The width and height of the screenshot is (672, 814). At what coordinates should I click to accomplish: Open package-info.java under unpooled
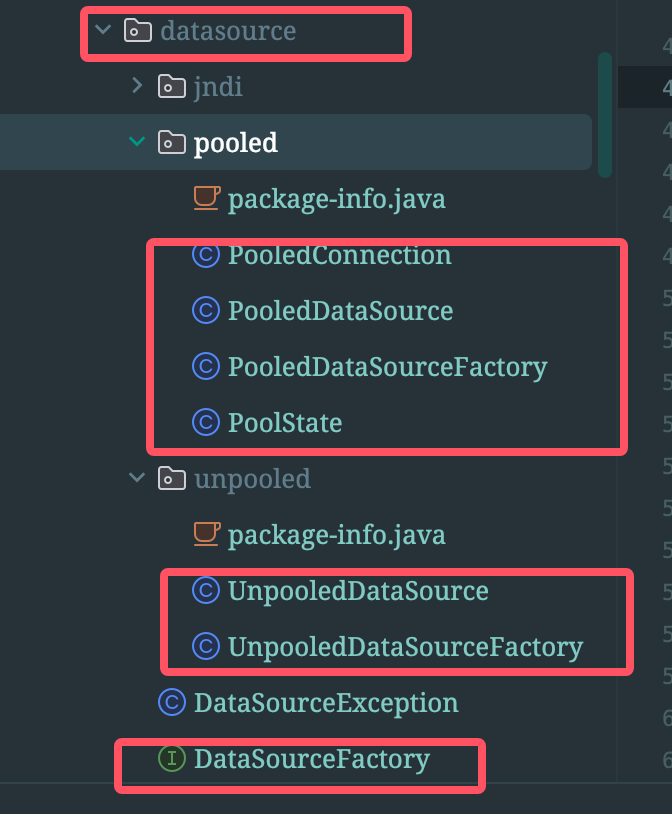pyautogui.click(x=336, y=534)
